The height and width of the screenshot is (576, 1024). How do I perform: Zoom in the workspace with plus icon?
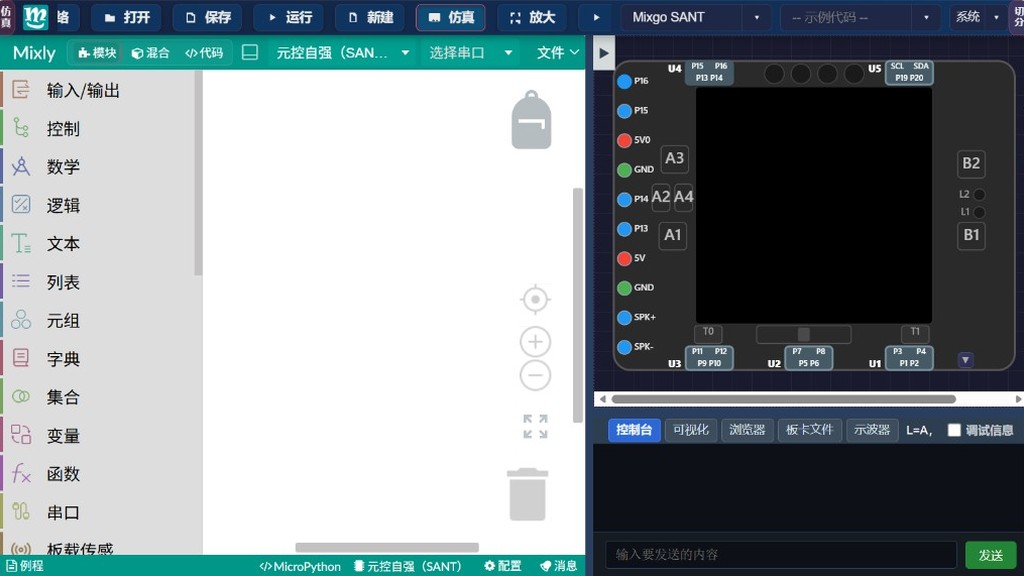(535, 342)
